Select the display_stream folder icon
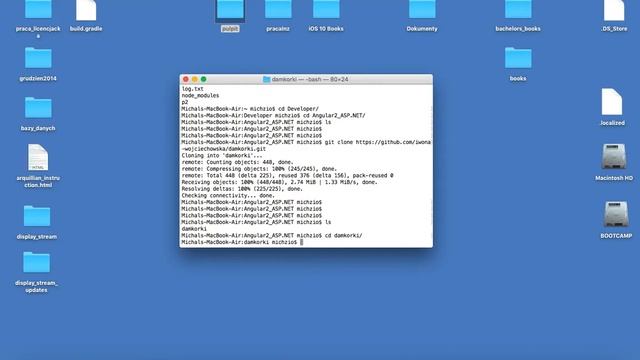 tap(37, 216)
